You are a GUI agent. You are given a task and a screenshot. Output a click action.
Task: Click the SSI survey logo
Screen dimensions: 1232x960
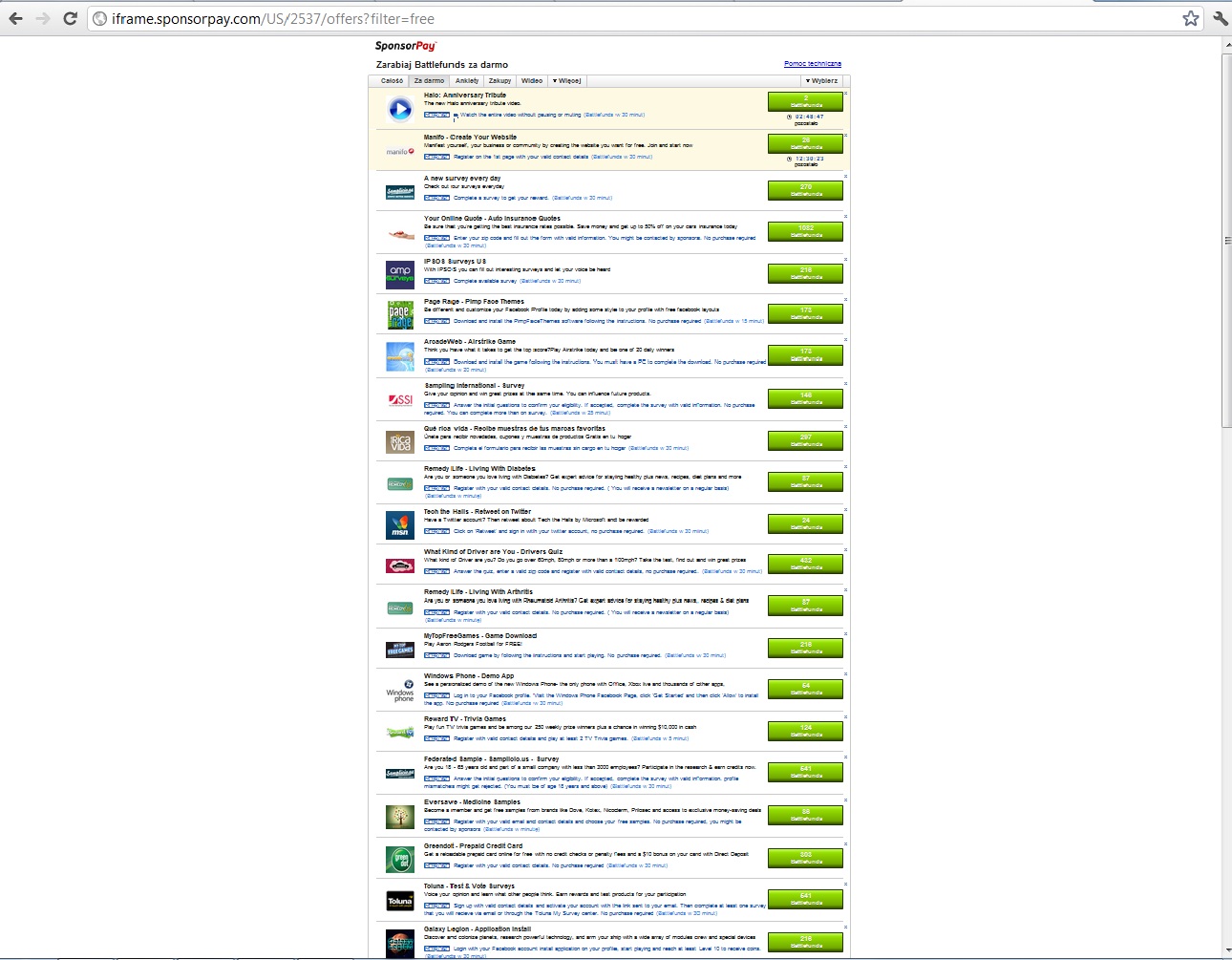400,399
